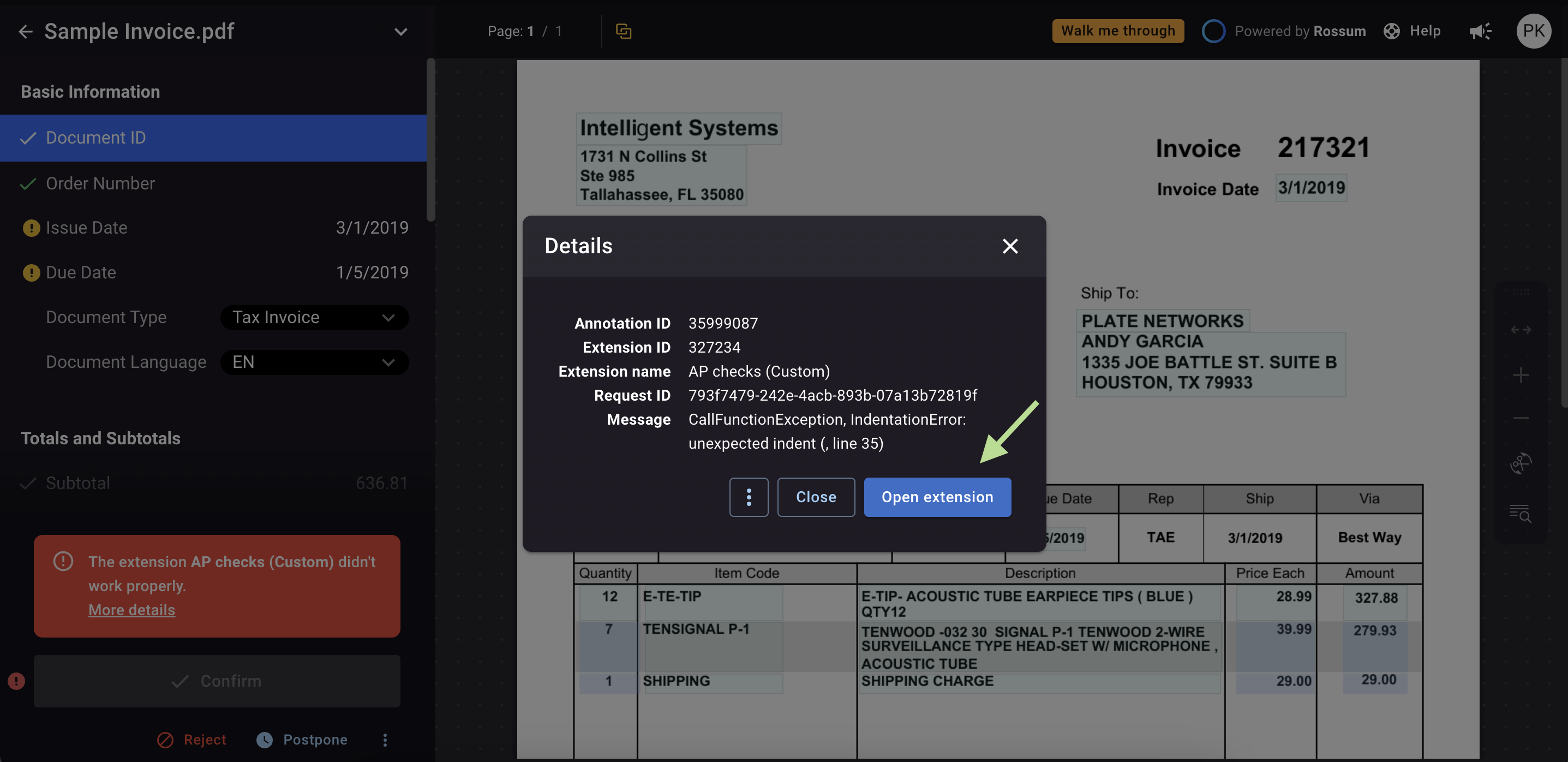
Task: Open the Document Type Tax Invoice dropdown
Action: pos(314,317)
